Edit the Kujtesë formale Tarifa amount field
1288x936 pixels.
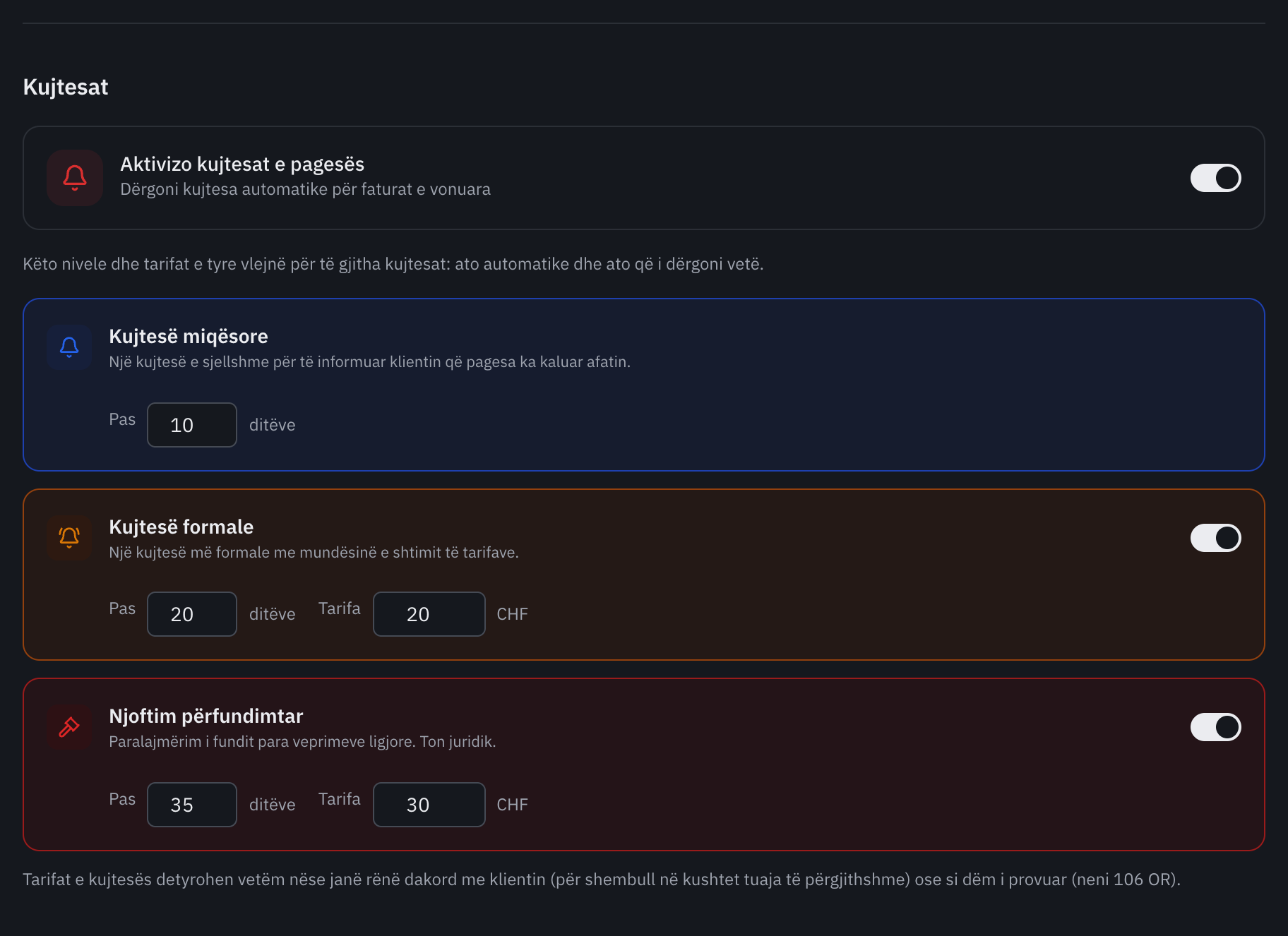(x=429, y=614)
